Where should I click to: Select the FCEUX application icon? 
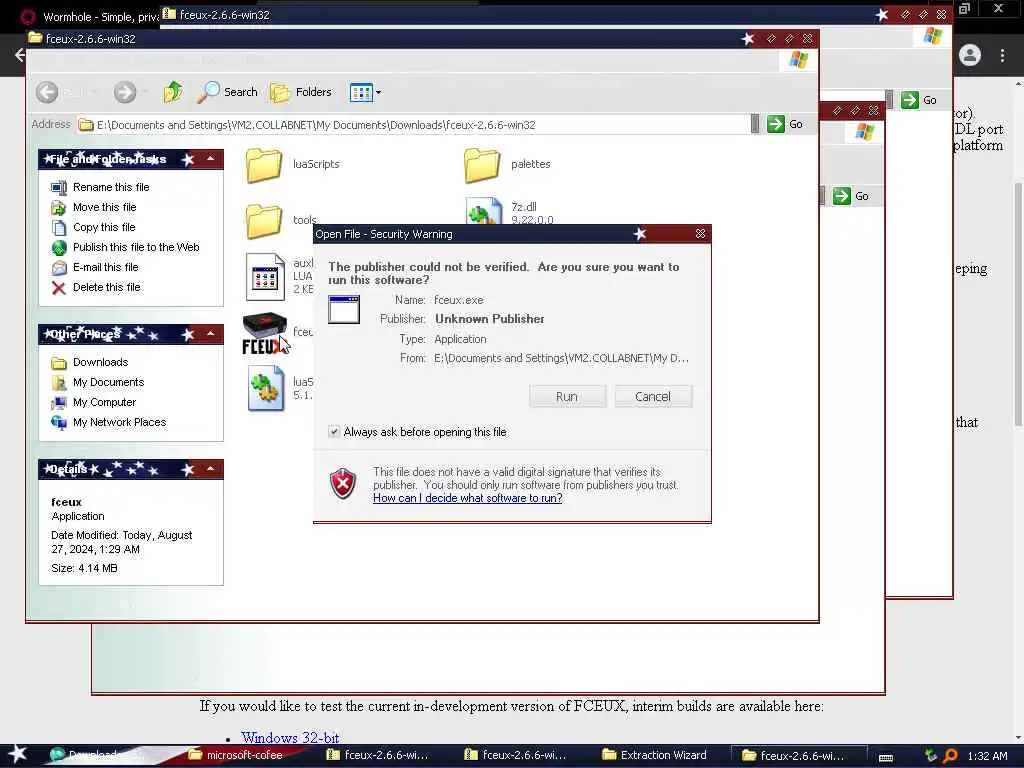pyautogui.click(x=264, y=333)
